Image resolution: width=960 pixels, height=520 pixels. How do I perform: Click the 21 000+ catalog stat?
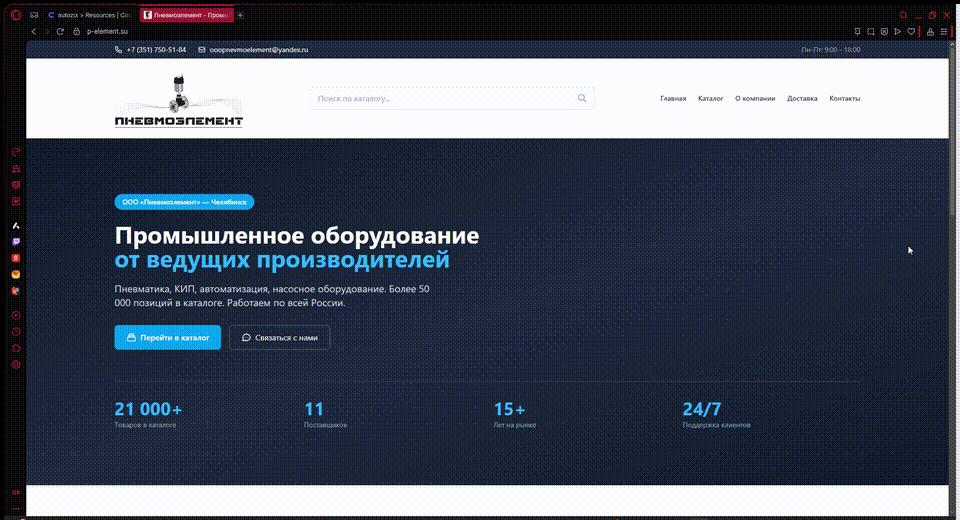click(148, 415)
